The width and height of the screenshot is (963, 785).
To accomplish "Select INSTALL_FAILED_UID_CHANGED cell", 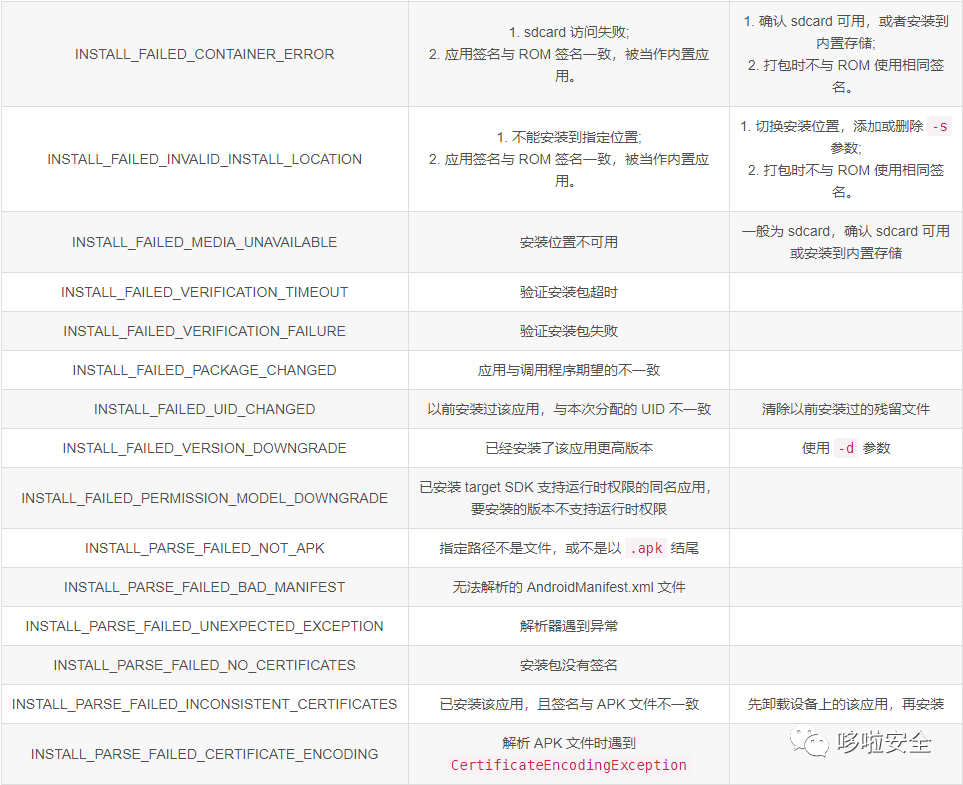I will coord(205,409).
